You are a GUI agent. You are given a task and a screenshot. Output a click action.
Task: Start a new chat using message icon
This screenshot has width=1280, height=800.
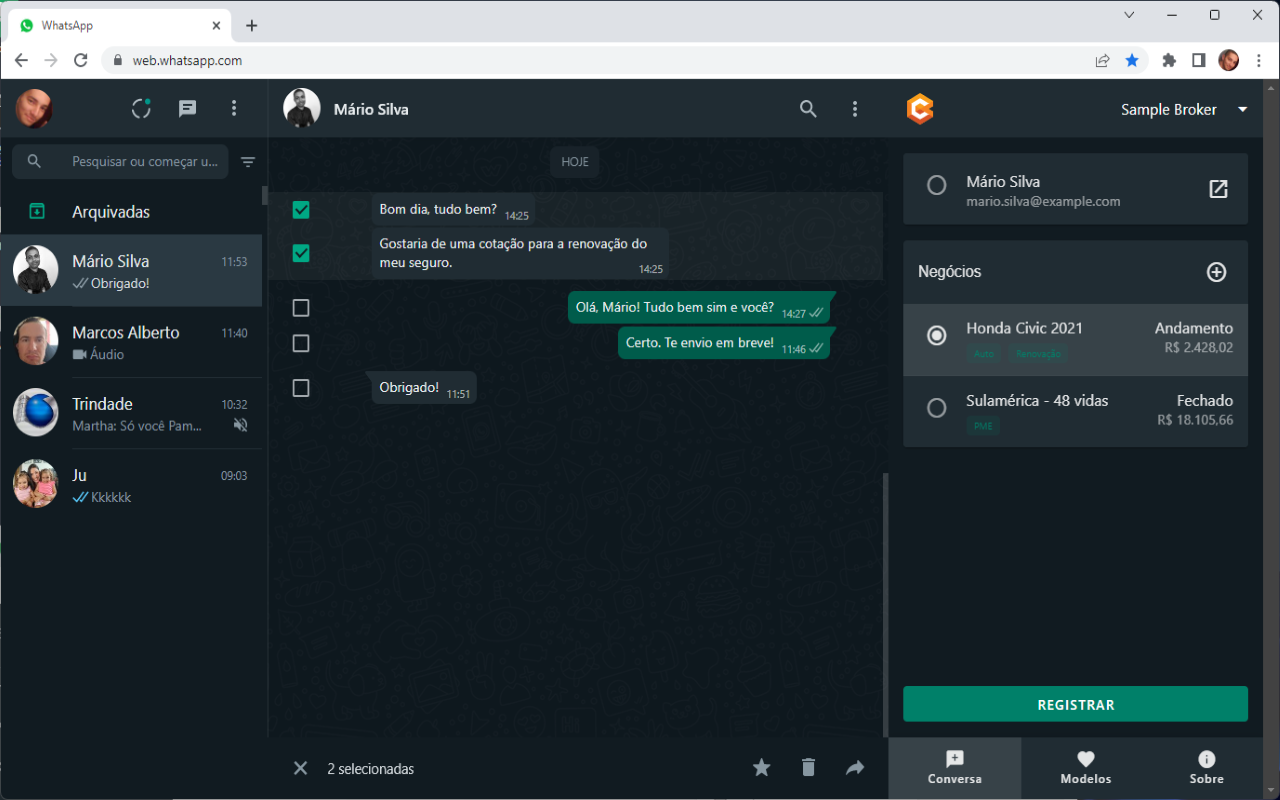[187, 109]
